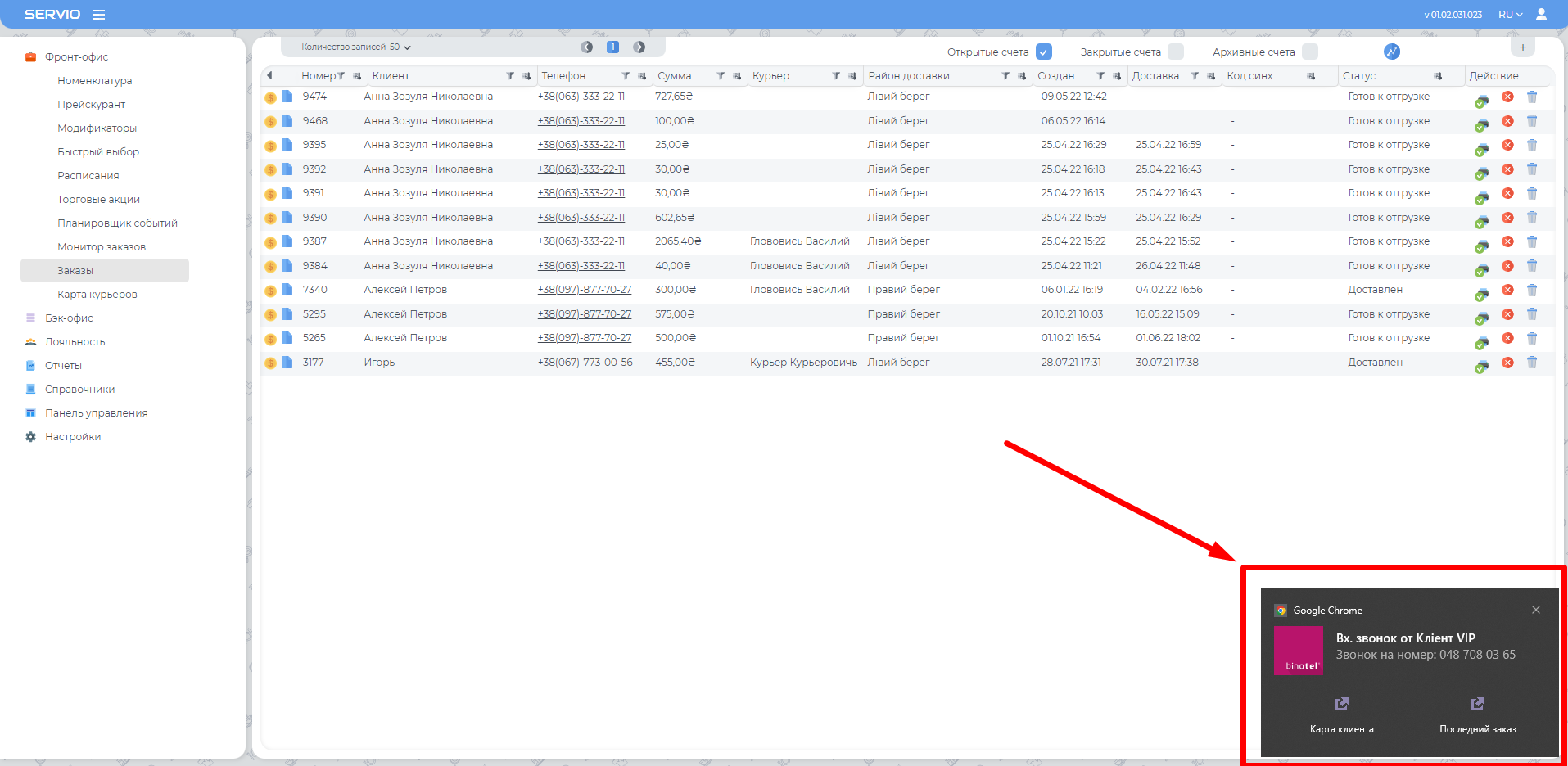Click the red cancel icon for order 9474

(x=1507, y=97)
